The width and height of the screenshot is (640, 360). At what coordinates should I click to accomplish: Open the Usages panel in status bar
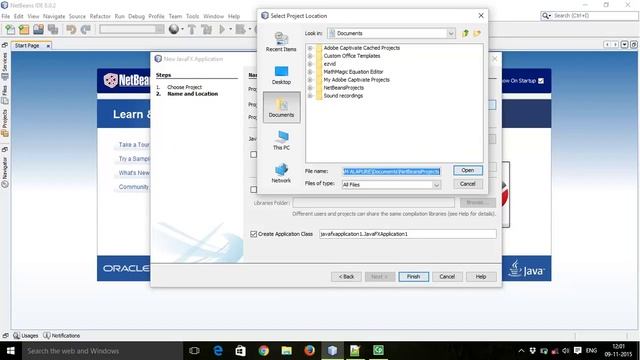pyautogui.click(x=26, y=336)
